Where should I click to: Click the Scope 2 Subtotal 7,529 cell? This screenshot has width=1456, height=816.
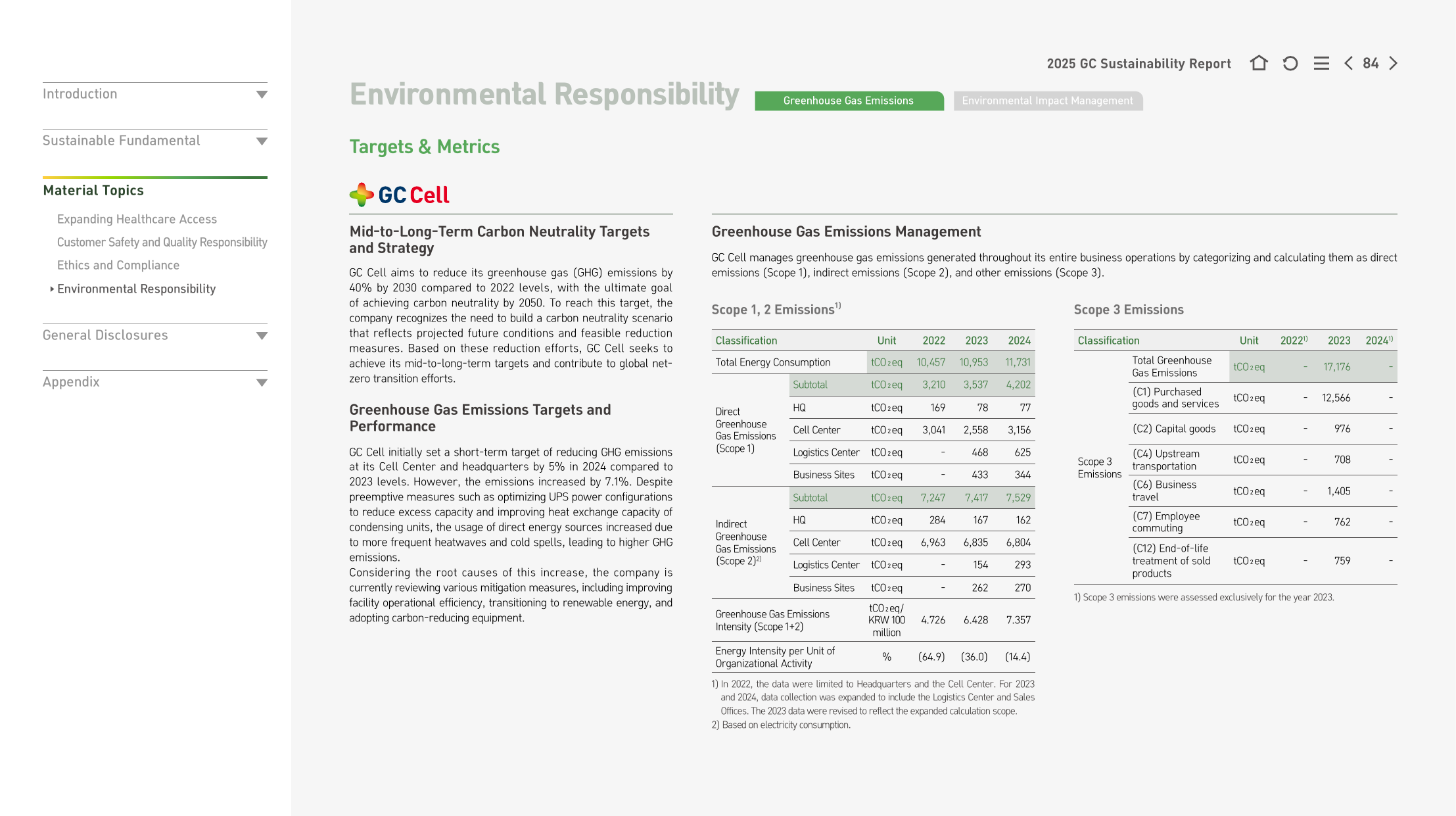pyautogui.click(x=1018, y=498)
